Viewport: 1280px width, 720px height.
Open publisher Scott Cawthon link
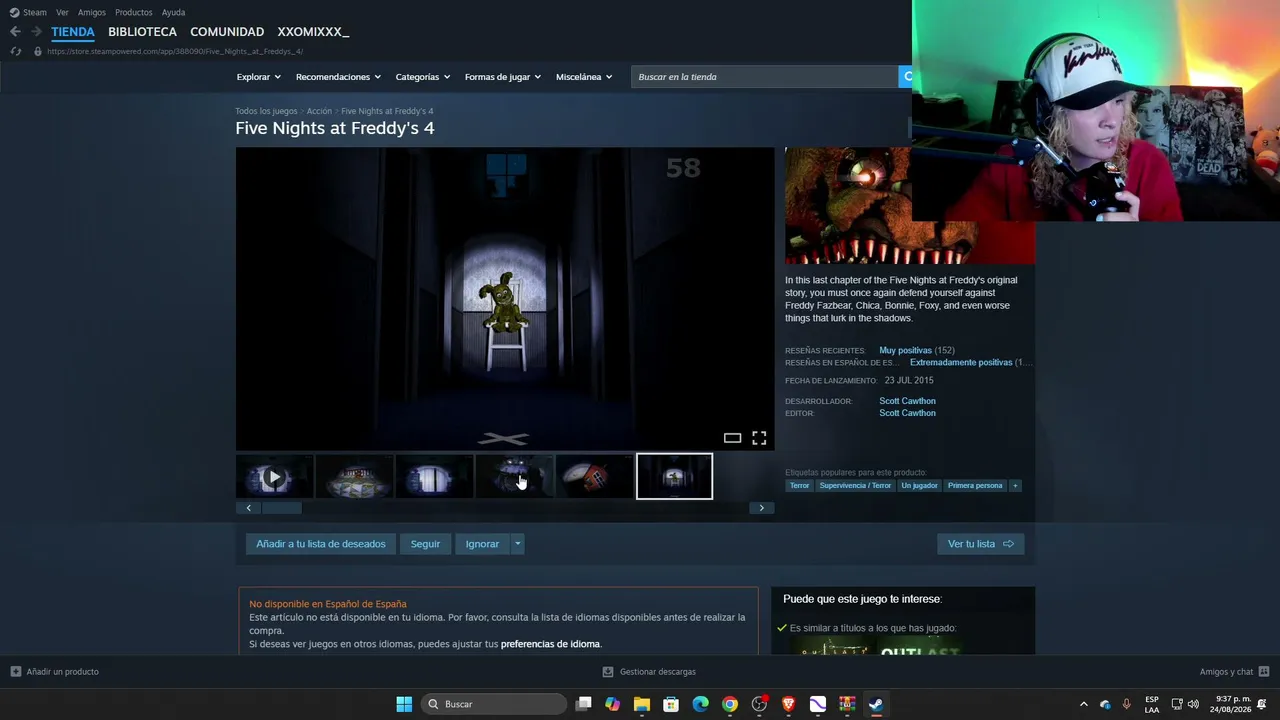tap(907, 413)
